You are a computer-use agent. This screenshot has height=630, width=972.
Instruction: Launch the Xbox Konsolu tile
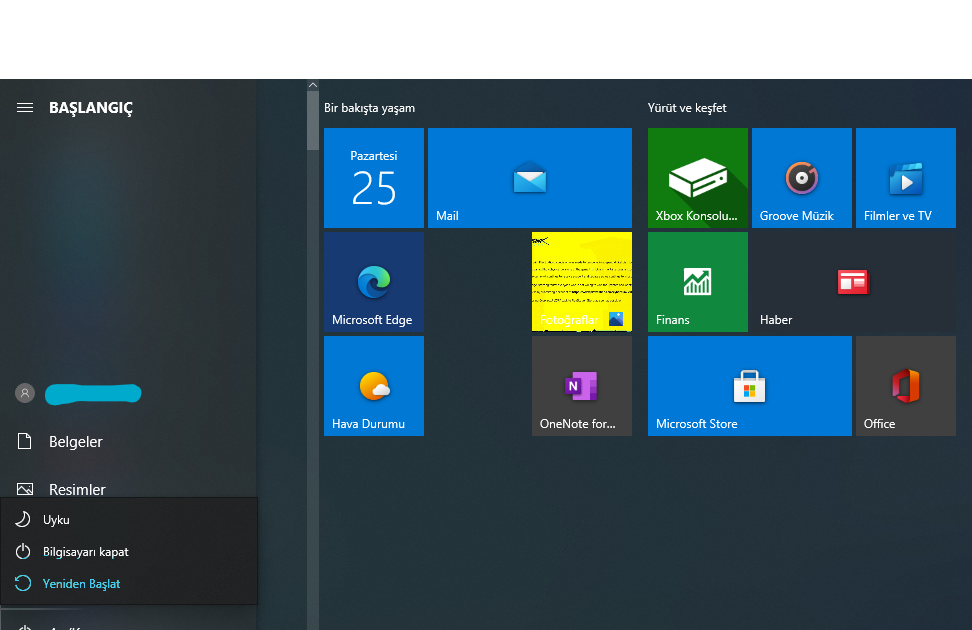(698, 178)
